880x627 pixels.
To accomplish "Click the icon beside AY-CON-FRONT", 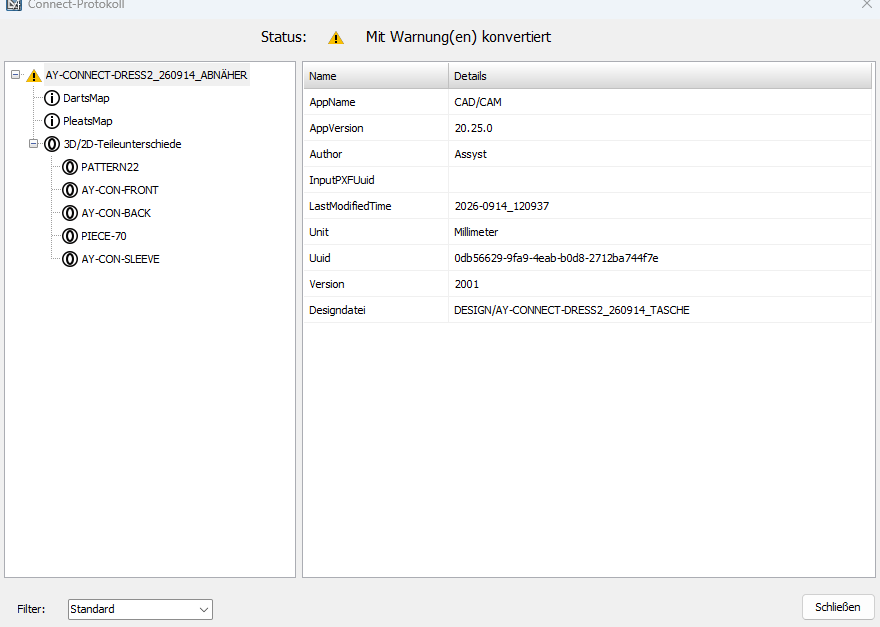I will [x=70, y=190].
